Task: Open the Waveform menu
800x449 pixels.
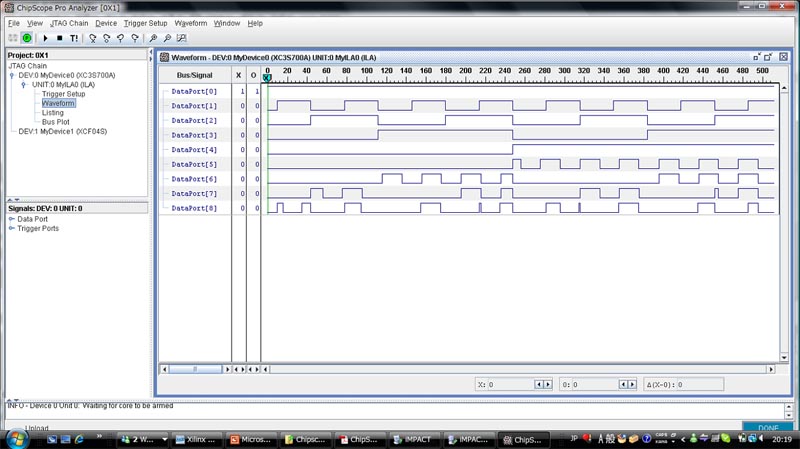Action: pyautogui.click(x=191, y=23)
